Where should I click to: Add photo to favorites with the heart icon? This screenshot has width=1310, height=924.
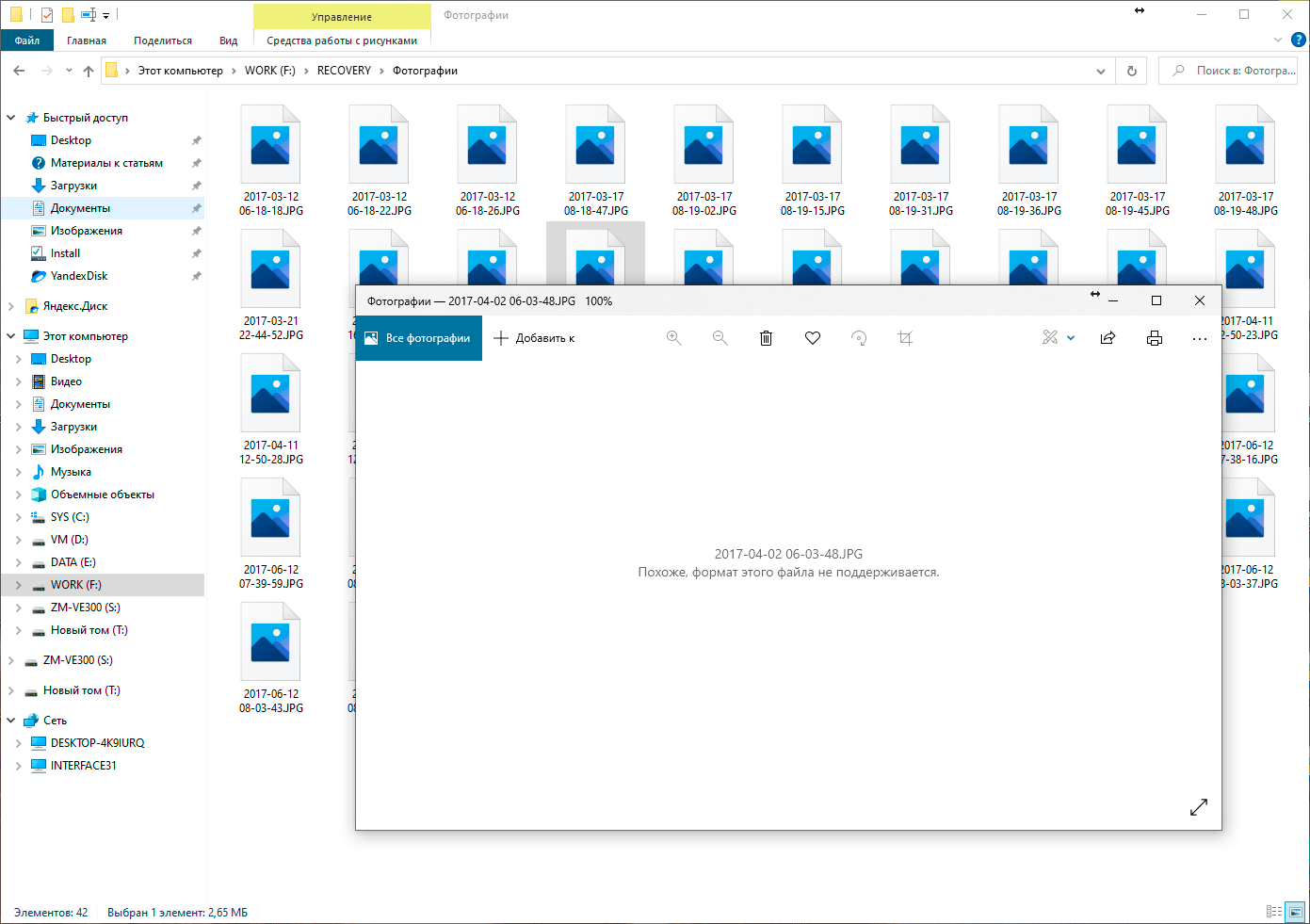(813, 338)
